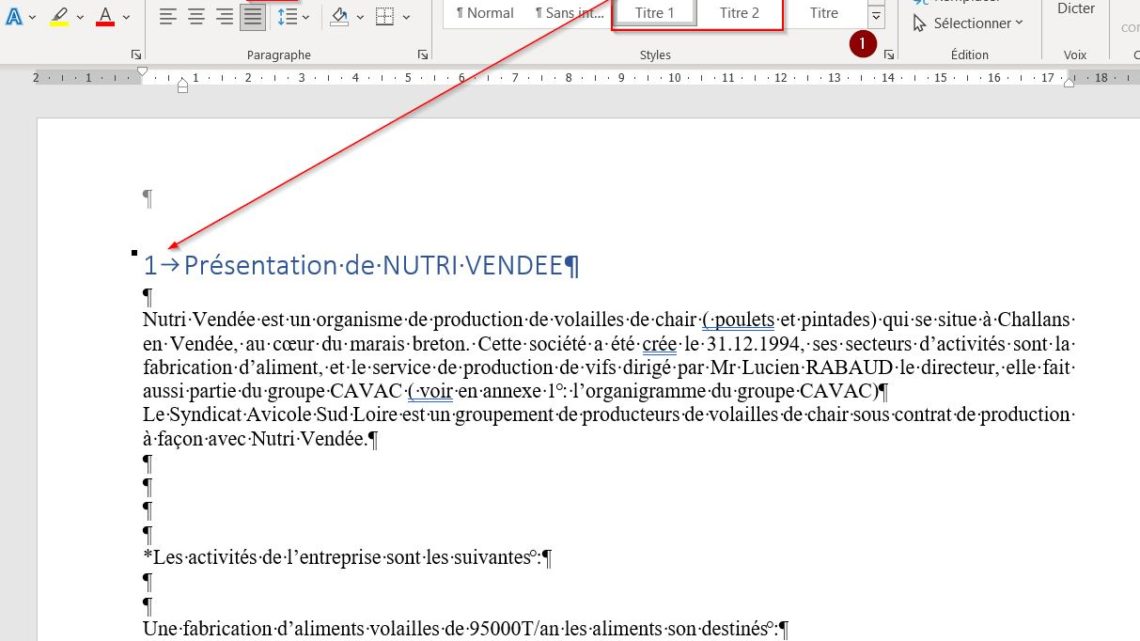Center the paragraph text
Viewport: 1140px width, 641px height.
[196, 16]
